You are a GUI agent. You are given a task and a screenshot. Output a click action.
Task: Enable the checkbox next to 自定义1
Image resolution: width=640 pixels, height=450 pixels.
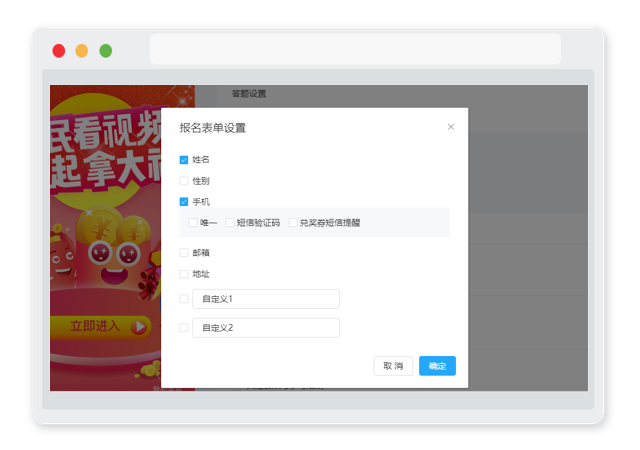[184, 299]
